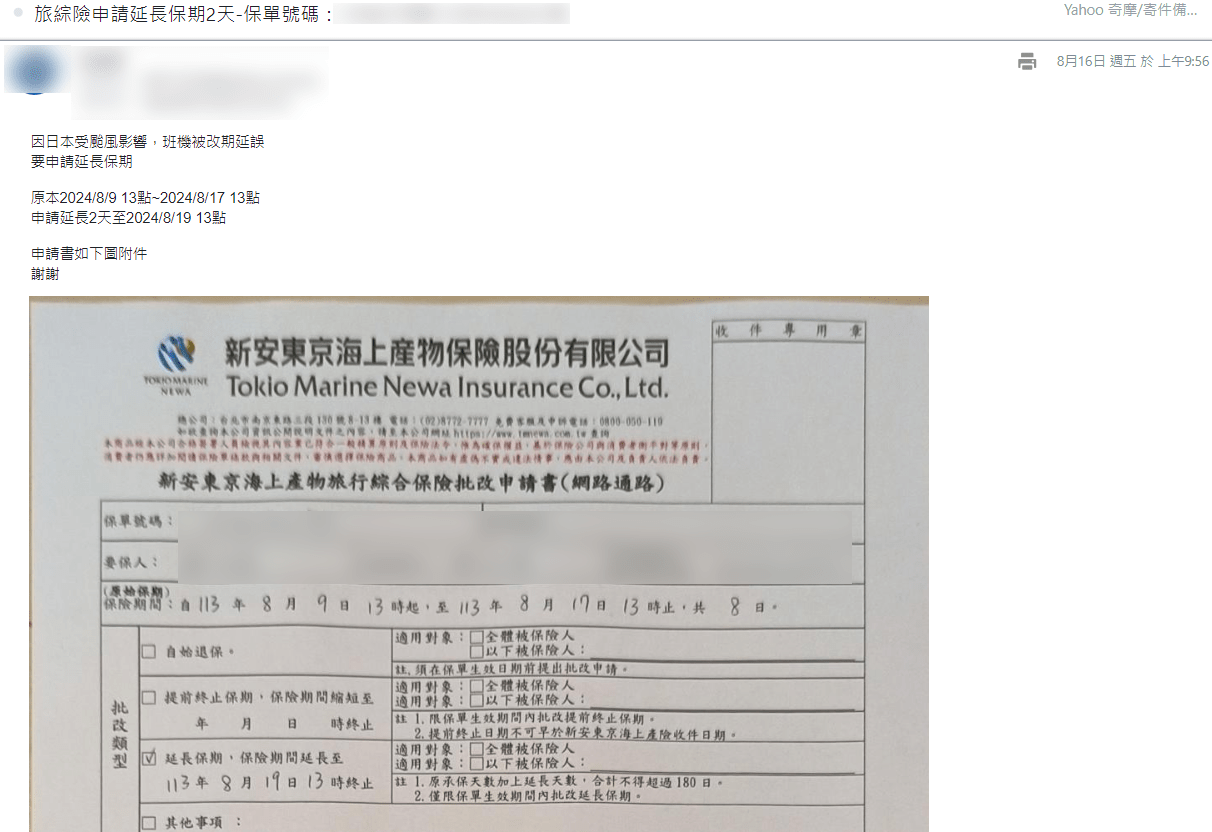Open the Yahoo 奇摩/寄件備 folder label
Screen dimensions: 1212x832
1131,10
